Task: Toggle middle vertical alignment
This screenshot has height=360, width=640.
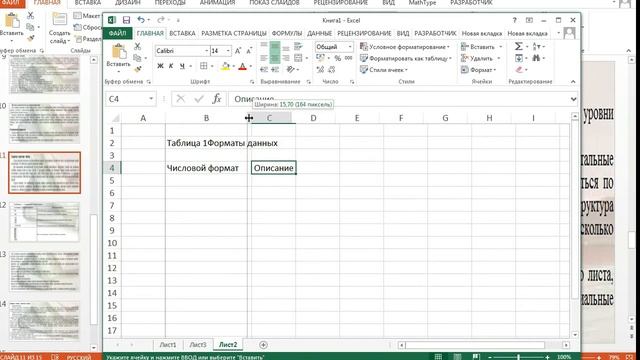Action: coord(275,47)
